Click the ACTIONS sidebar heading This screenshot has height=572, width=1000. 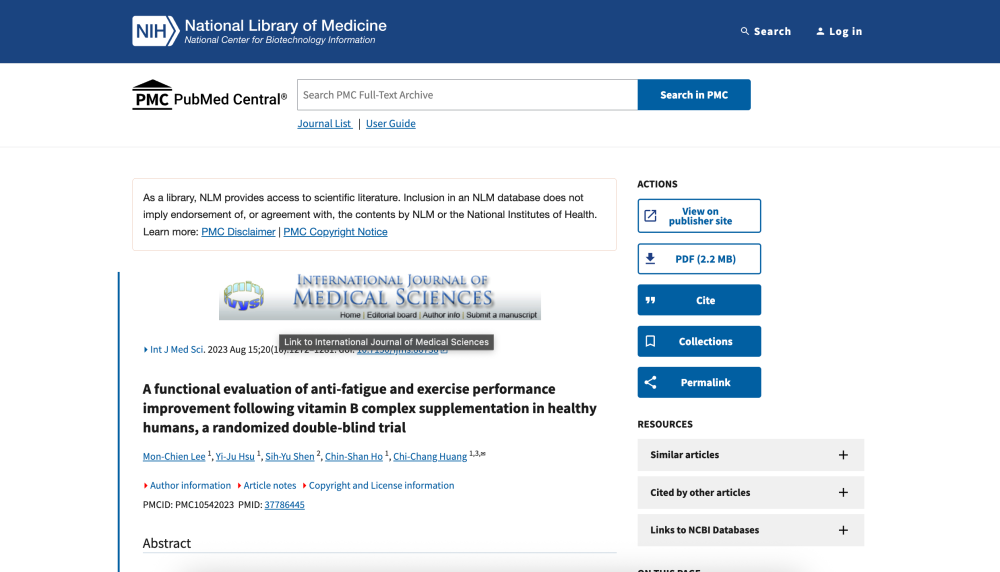click(658, 184)
